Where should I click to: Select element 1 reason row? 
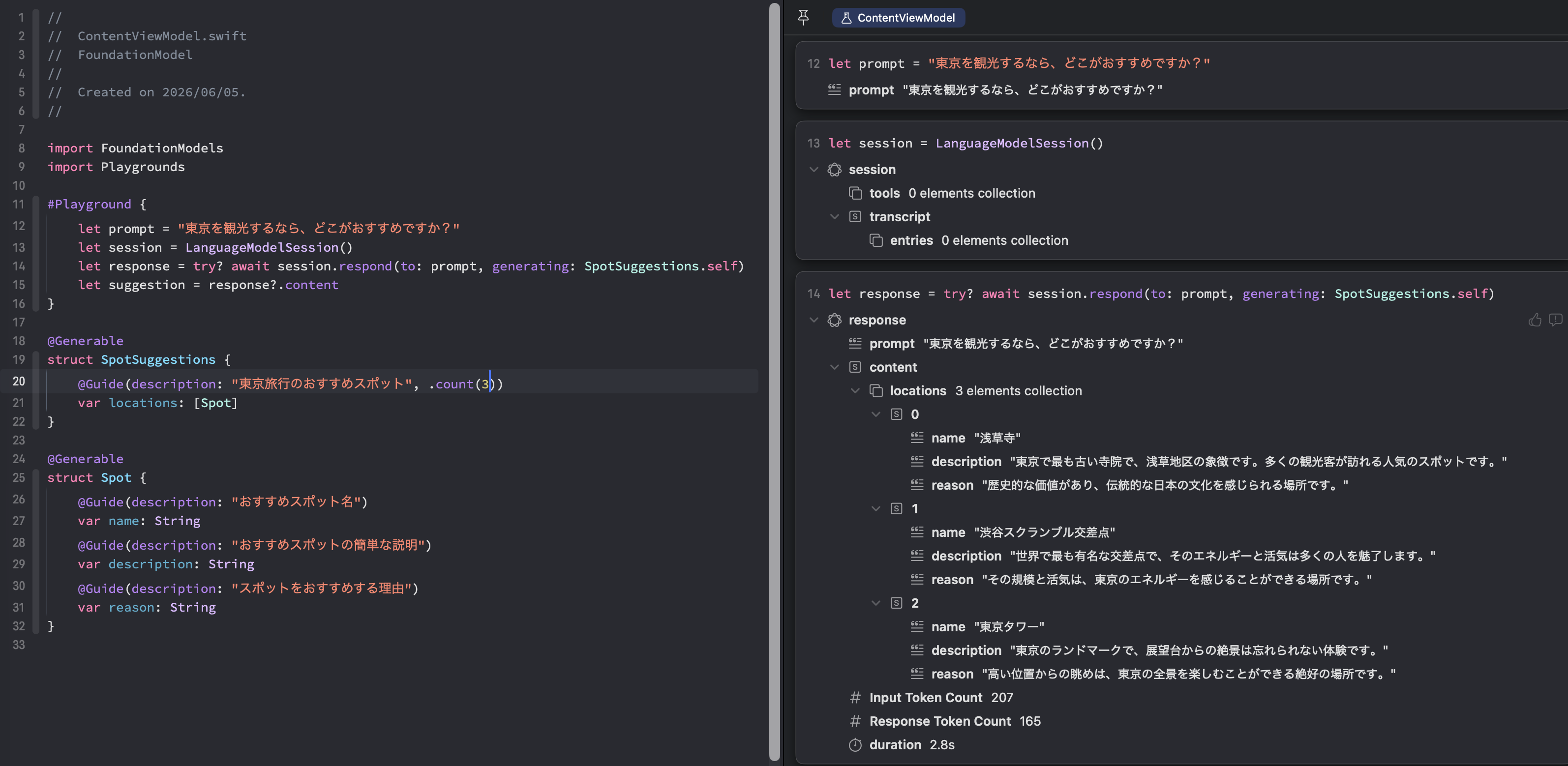coord(1141,581)
